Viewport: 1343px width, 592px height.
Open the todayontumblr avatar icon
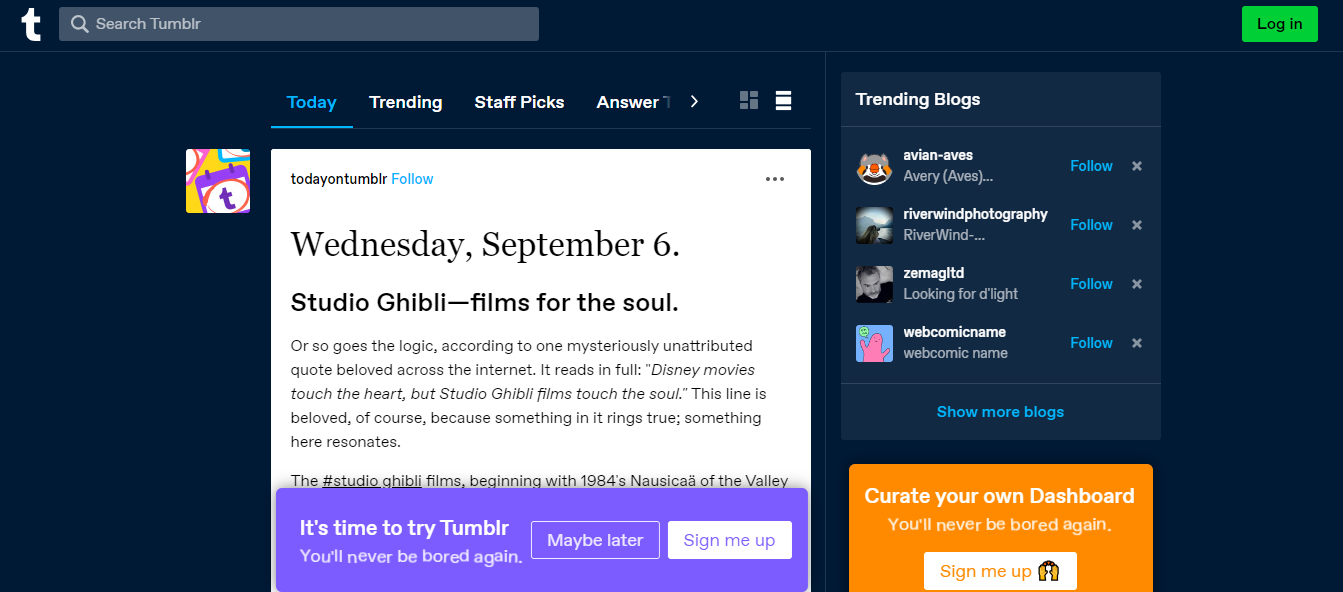point(218,181)
